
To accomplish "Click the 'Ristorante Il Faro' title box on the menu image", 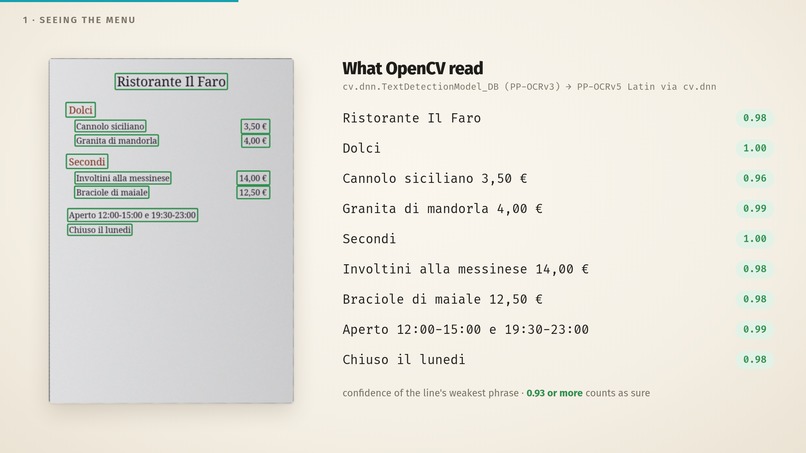I will (x=171, y=81).
